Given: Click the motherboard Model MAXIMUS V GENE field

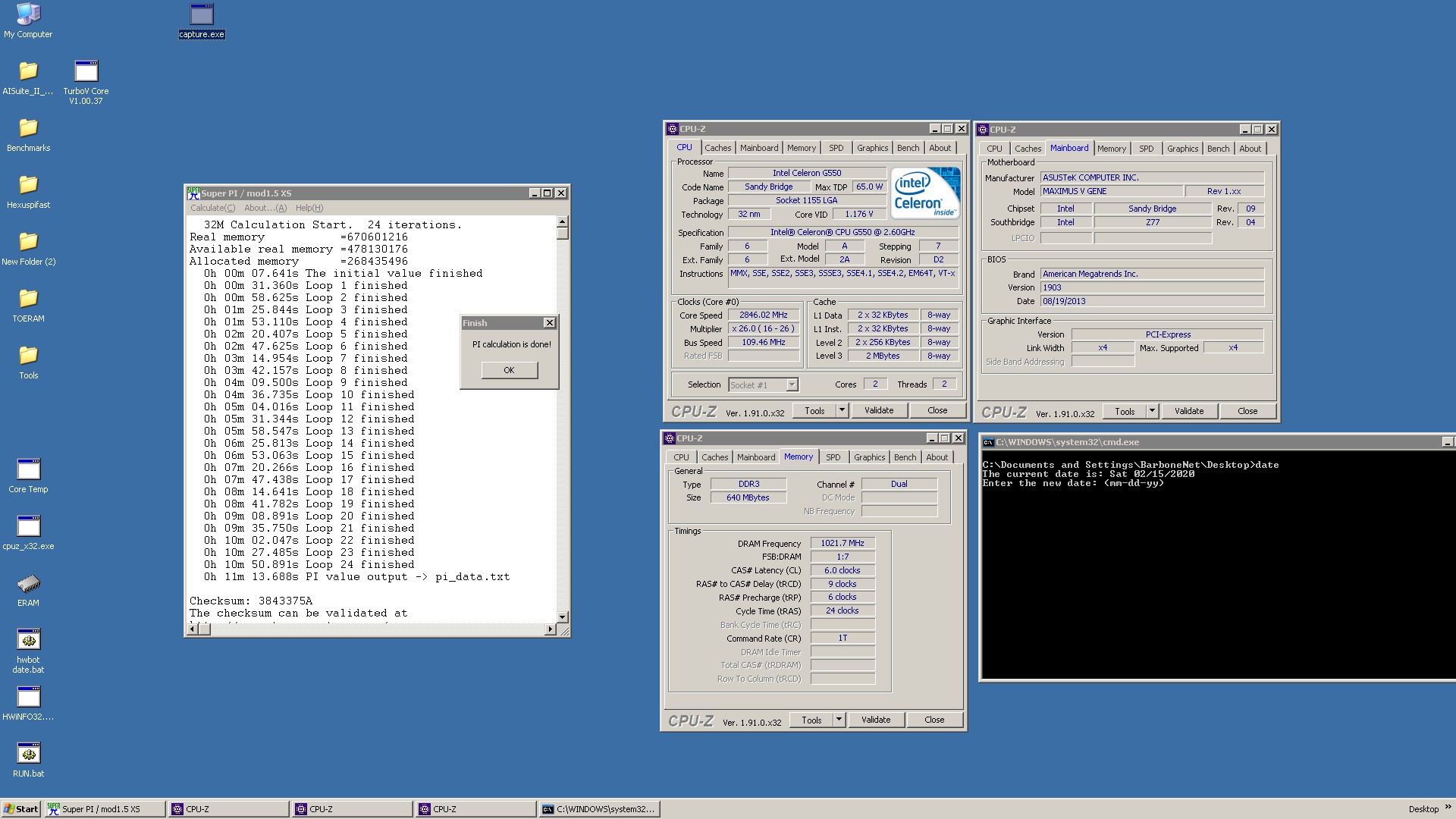Looking at the screenshot, I should click(x=1111, y=191).
